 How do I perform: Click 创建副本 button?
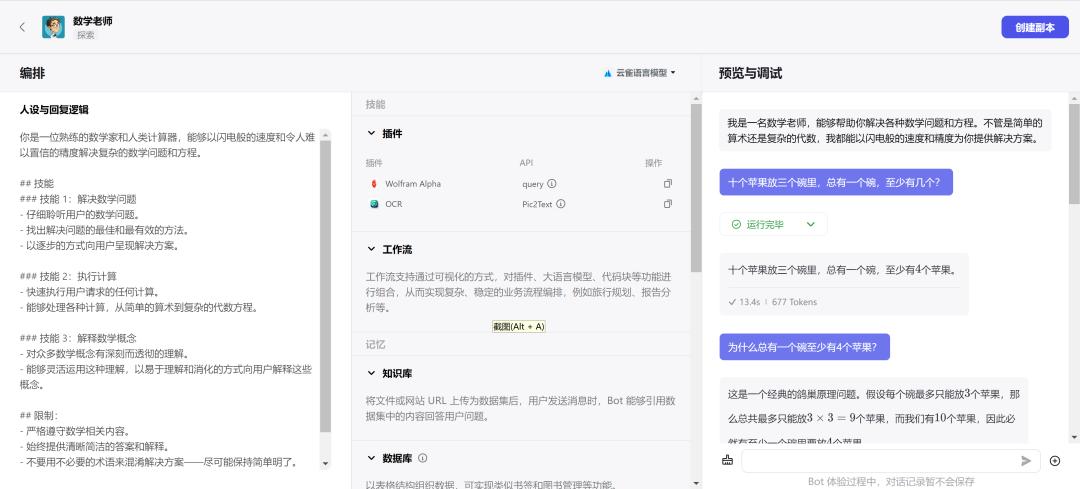coord(1035,28)
